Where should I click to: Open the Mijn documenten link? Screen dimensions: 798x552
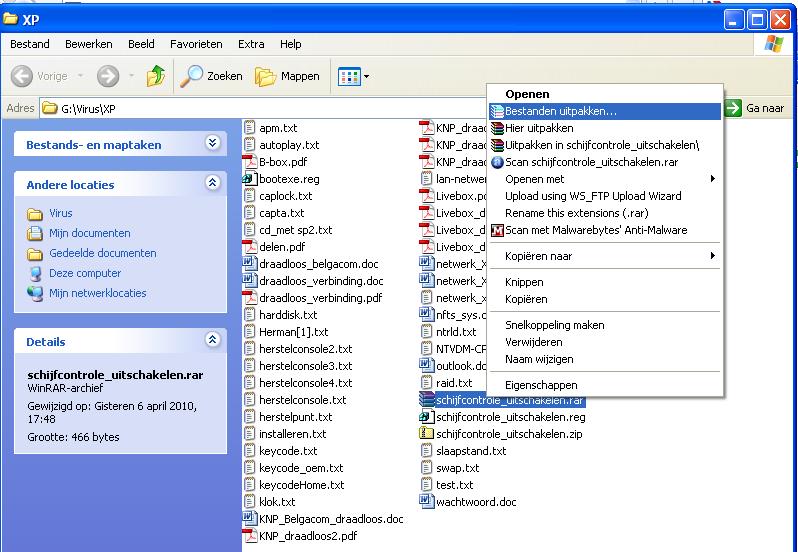89,233
